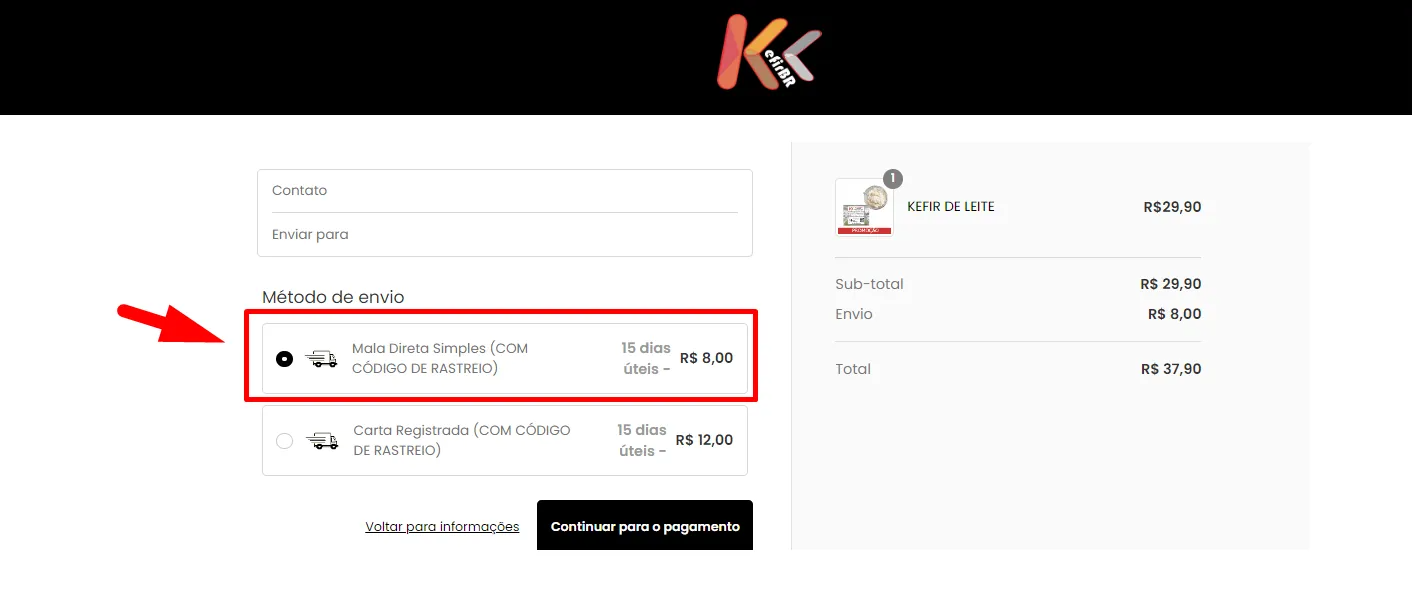Select Carta Registrada radio button
This screenshot has width=1414, height=608.
[x=285, y=441]
